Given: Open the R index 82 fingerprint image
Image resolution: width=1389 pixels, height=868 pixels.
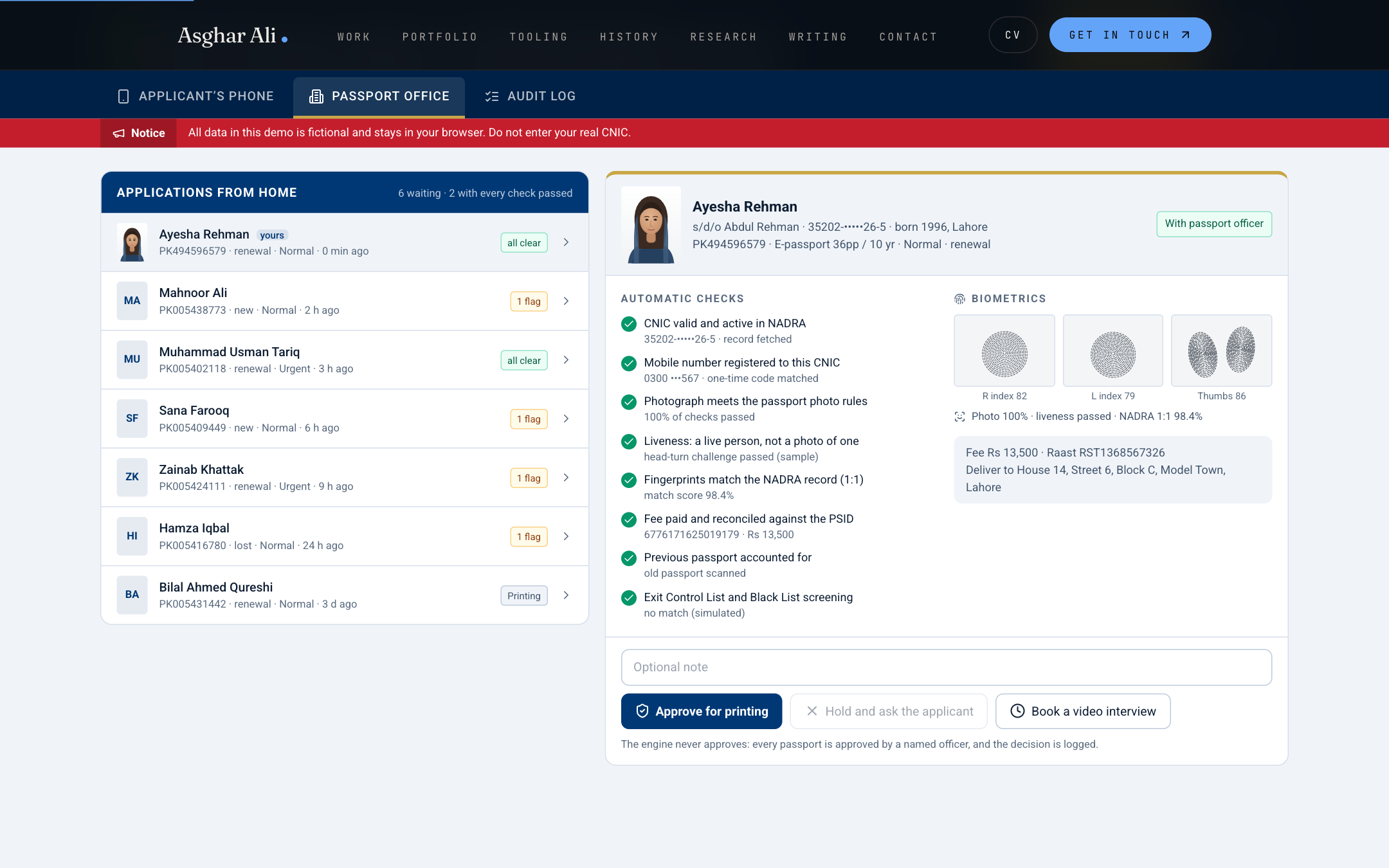Looking at the screenshot, I should point(1004,350).
